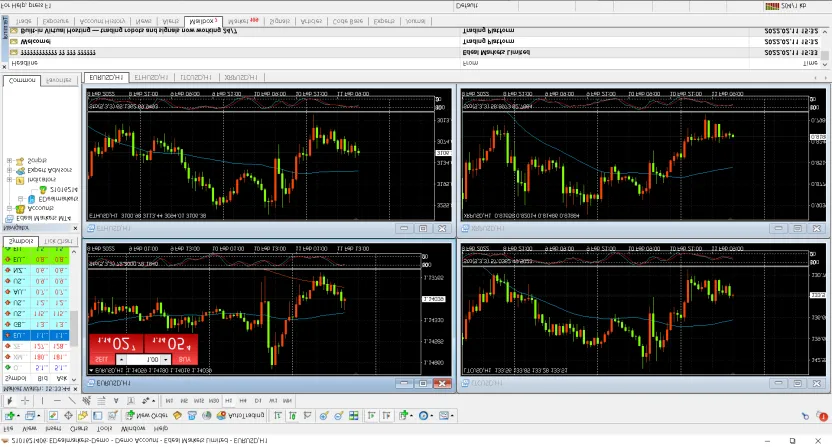The width and height of the screenshot is (833, 447).
Task: Close the Market Watch panel
Action: (x=75, y=389)
